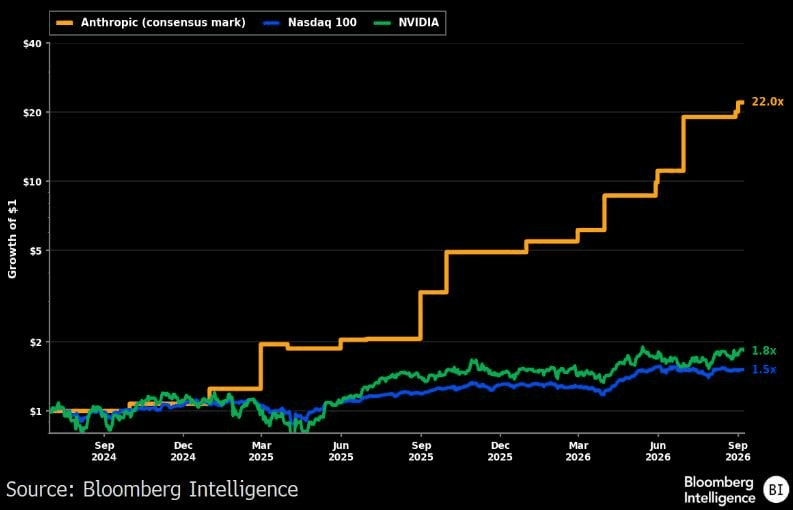The width and height of the screenshot is (793, 510).
Task: Click the Mar 2026 x-axis label
Action: (x=578, y=451)
